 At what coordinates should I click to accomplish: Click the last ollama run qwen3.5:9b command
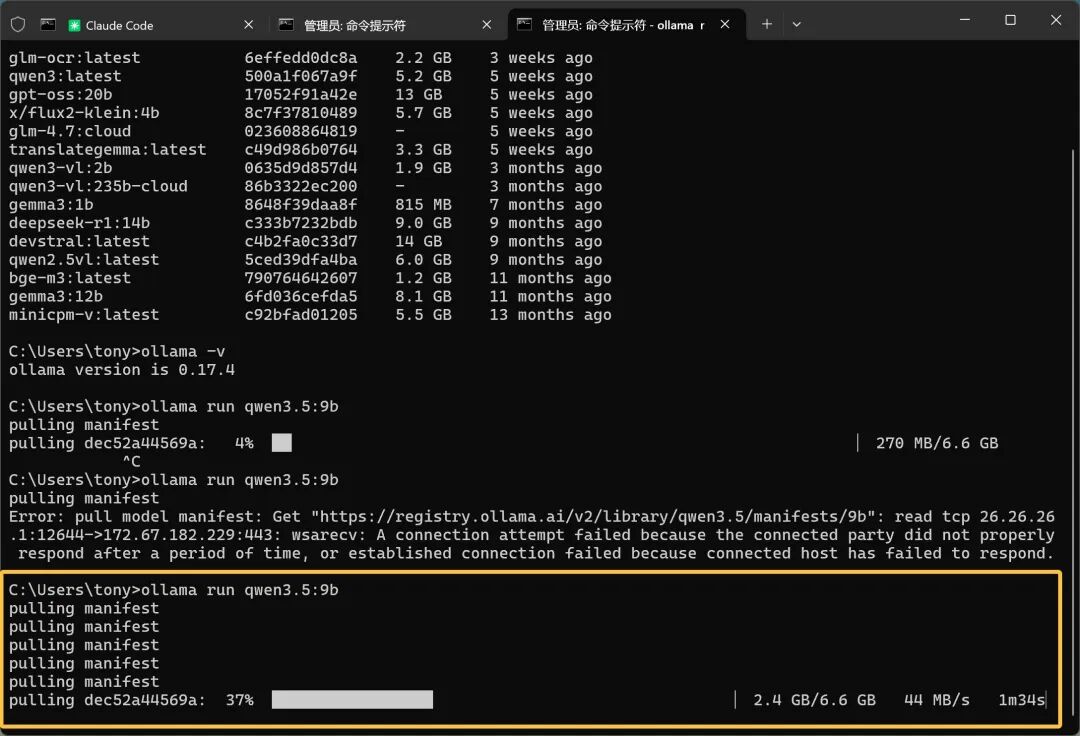click(174, 590)
